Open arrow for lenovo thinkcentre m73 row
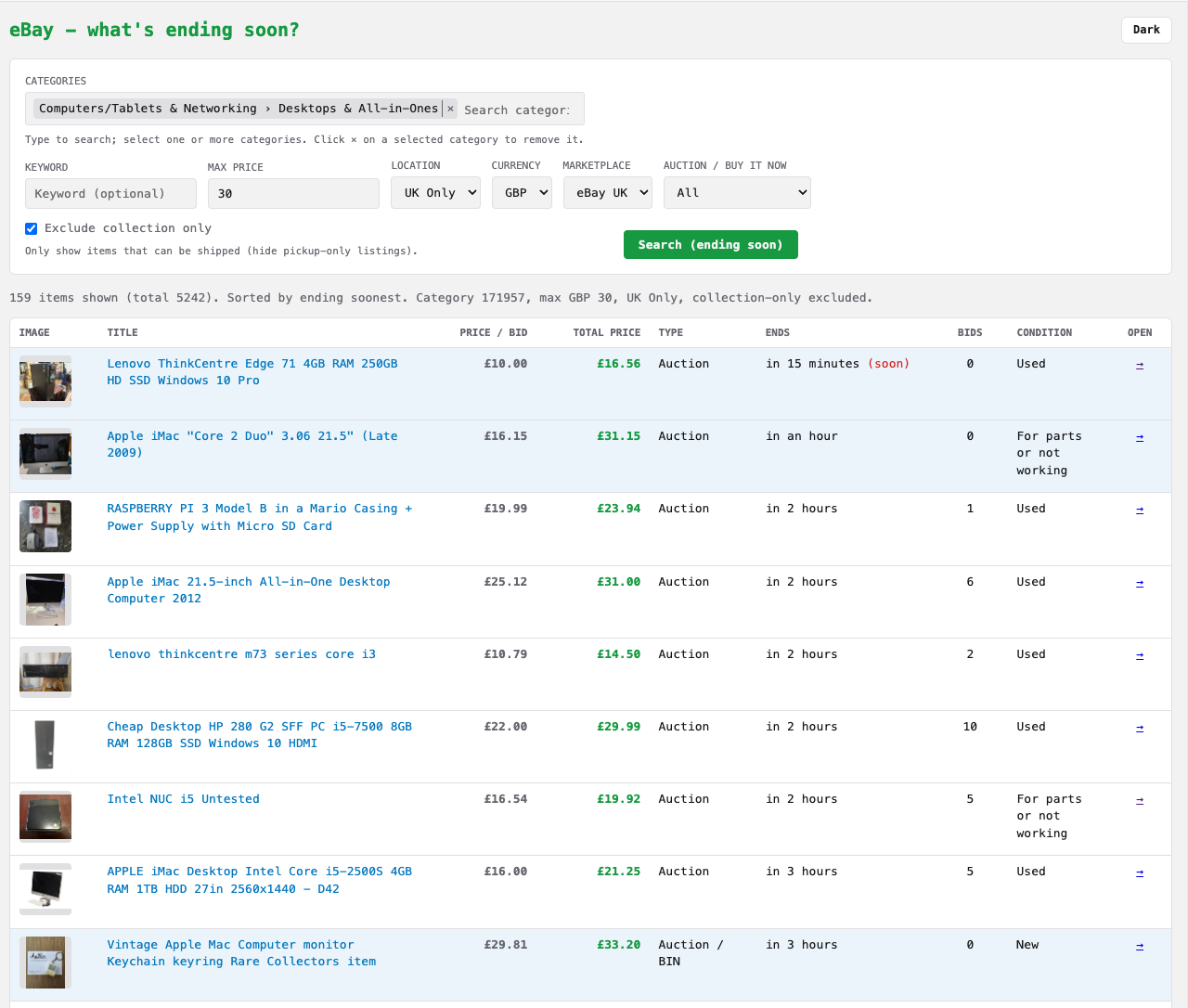Viewport: 1188px width, 1008px height. [1139, 655]
